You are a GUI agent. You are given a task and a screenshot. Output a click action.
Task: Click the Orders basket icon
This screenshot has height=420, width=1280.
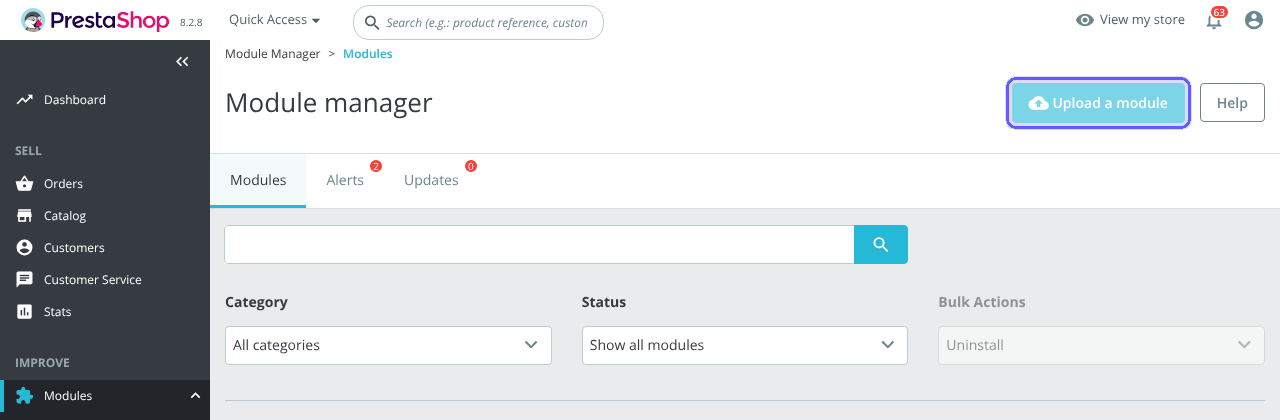[25, 184]
